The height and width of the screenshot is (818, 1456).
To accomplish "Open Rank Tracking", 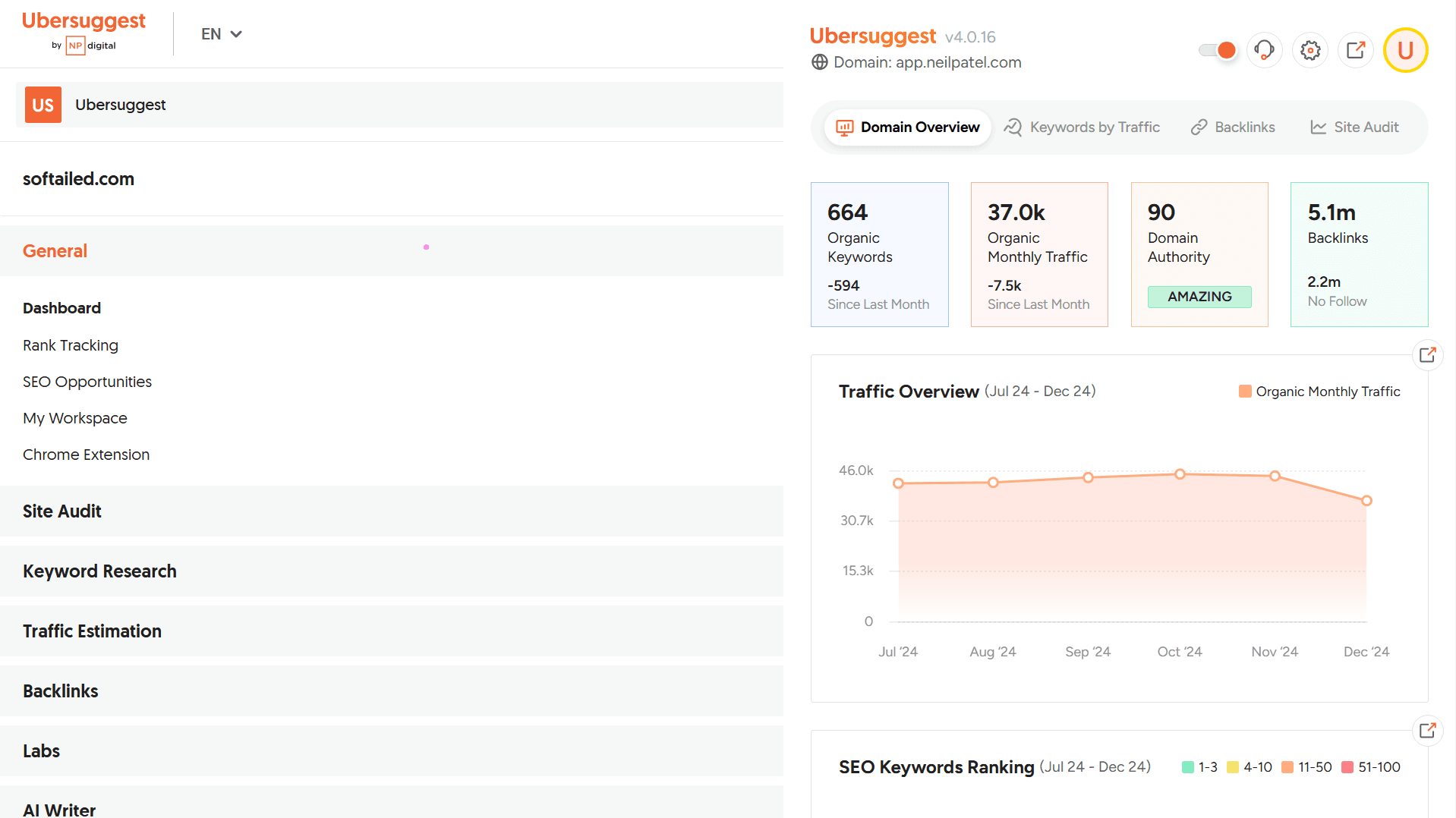I will pyautogui.click(x=71, y=345).
